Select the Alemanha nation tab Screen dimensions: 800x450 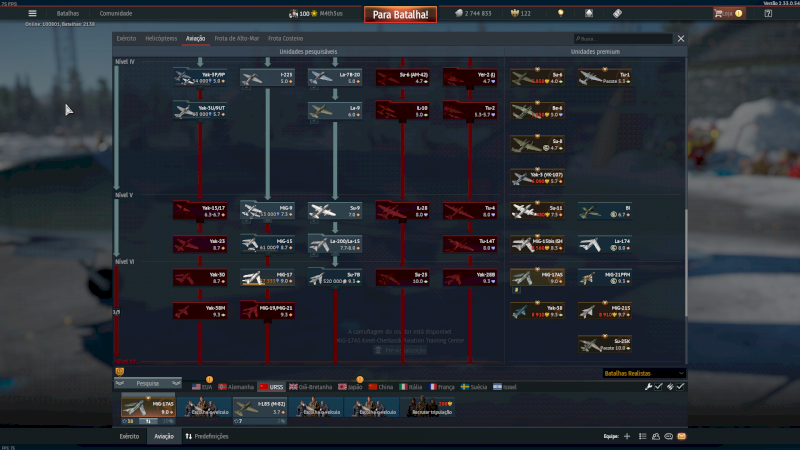tap(236, 387)
